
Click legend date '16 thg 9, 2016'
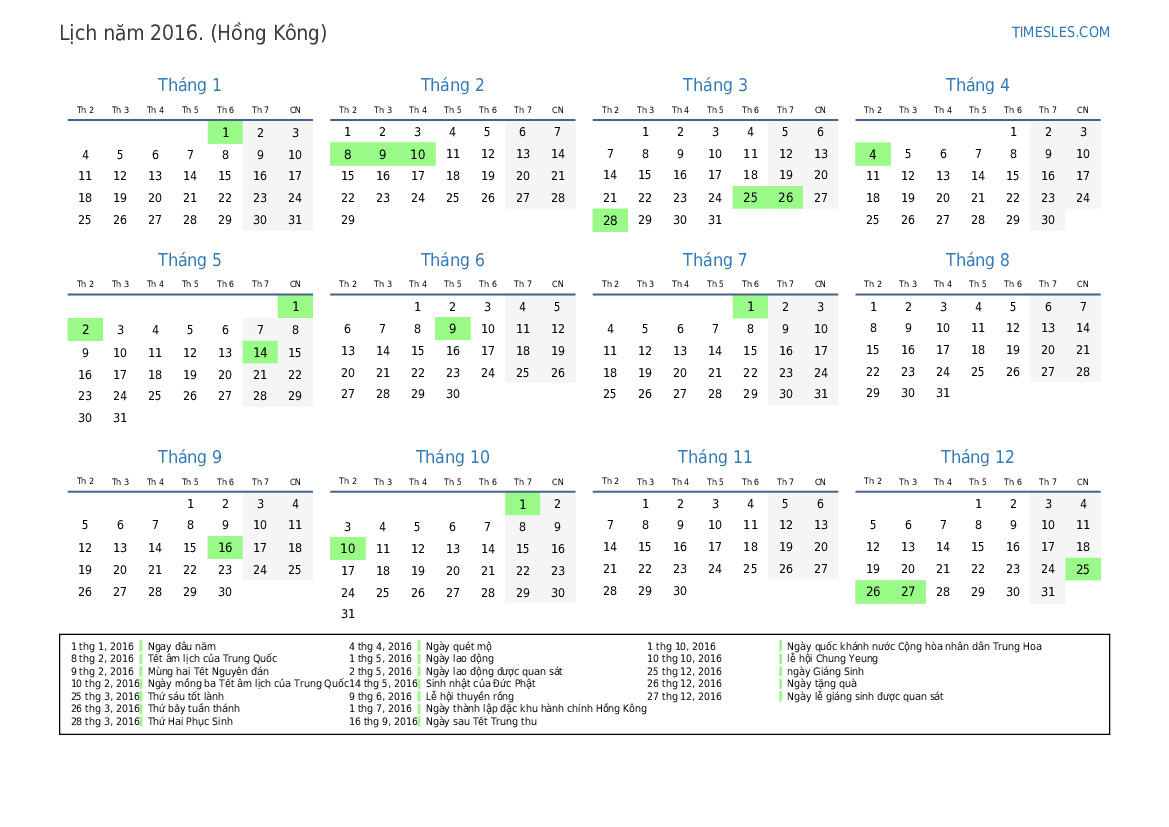coord(383,722)
